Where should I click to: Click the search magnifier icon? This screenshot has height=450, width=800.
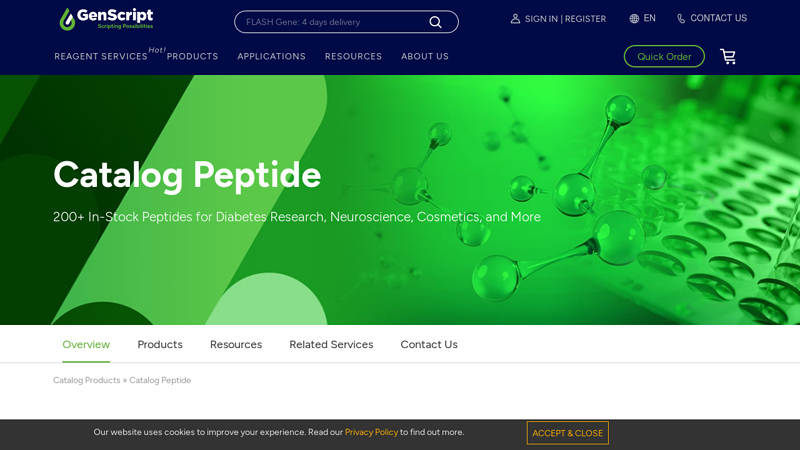tap(435, 22)
